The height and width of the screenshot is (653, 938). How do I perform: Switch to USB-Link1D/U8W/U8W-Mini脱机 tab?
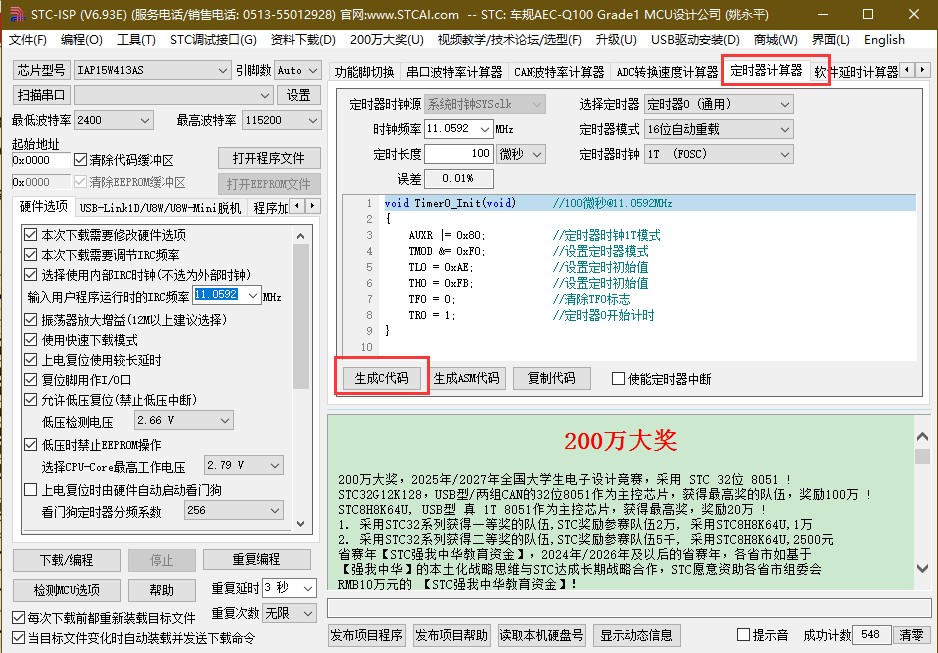pos(160,208)
